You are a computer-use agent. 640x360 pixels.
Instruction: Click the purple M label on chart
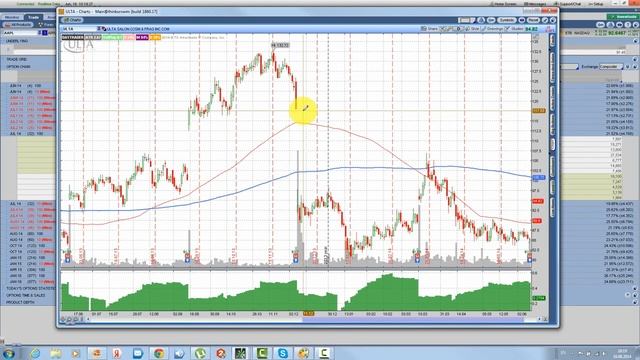tap(142, 37)
